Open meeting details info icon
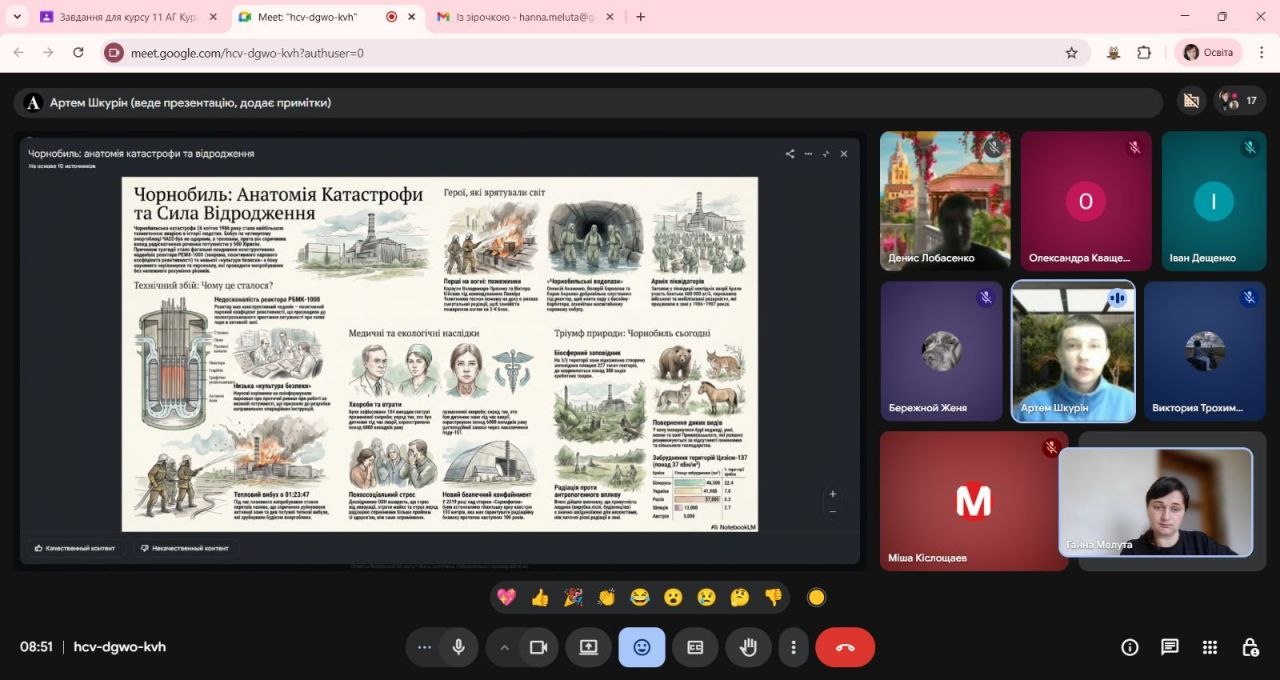 (x=1130, y=647)
